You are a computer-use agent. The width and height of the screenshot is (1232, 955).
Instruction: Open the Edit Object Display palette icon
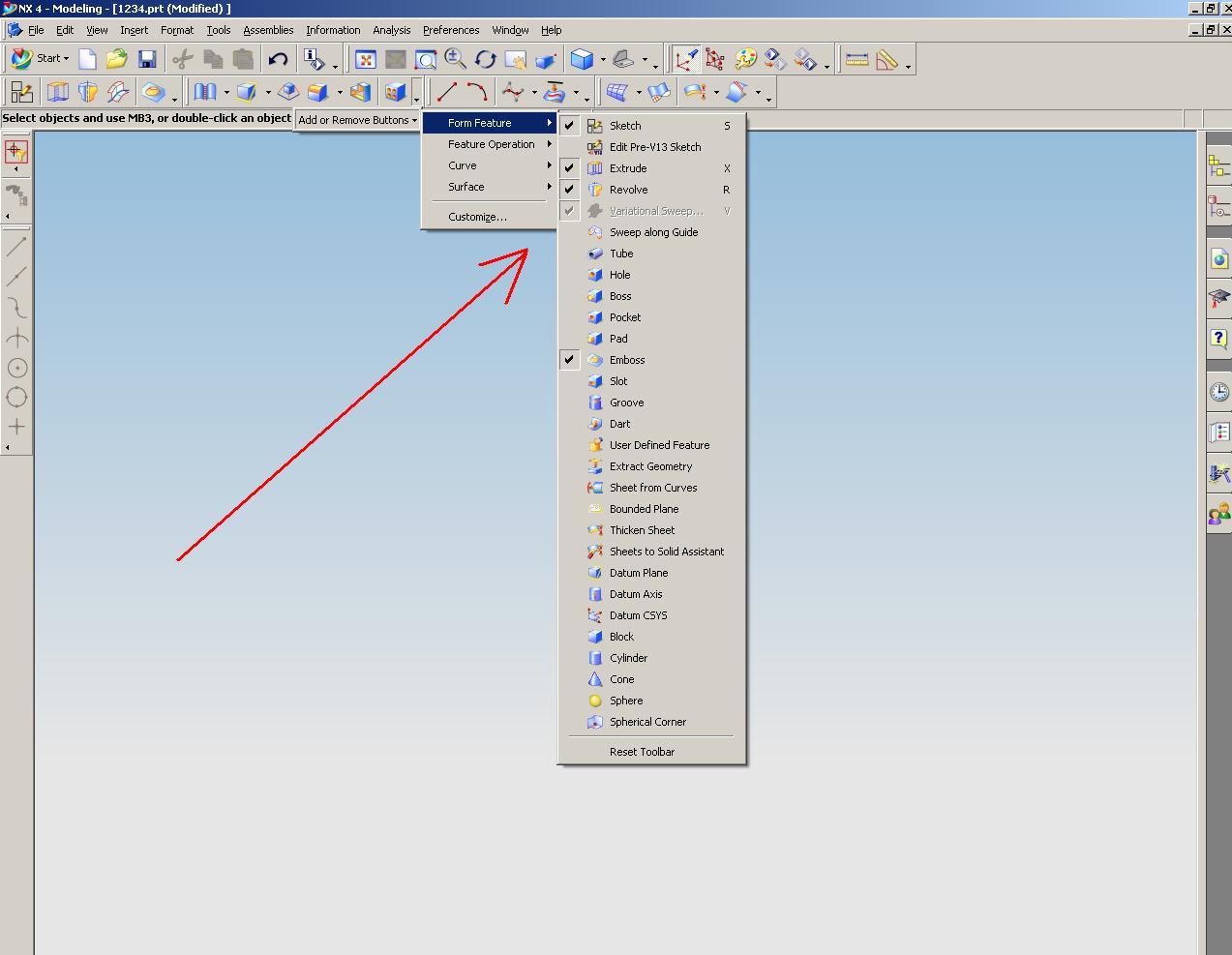(743, 59)
